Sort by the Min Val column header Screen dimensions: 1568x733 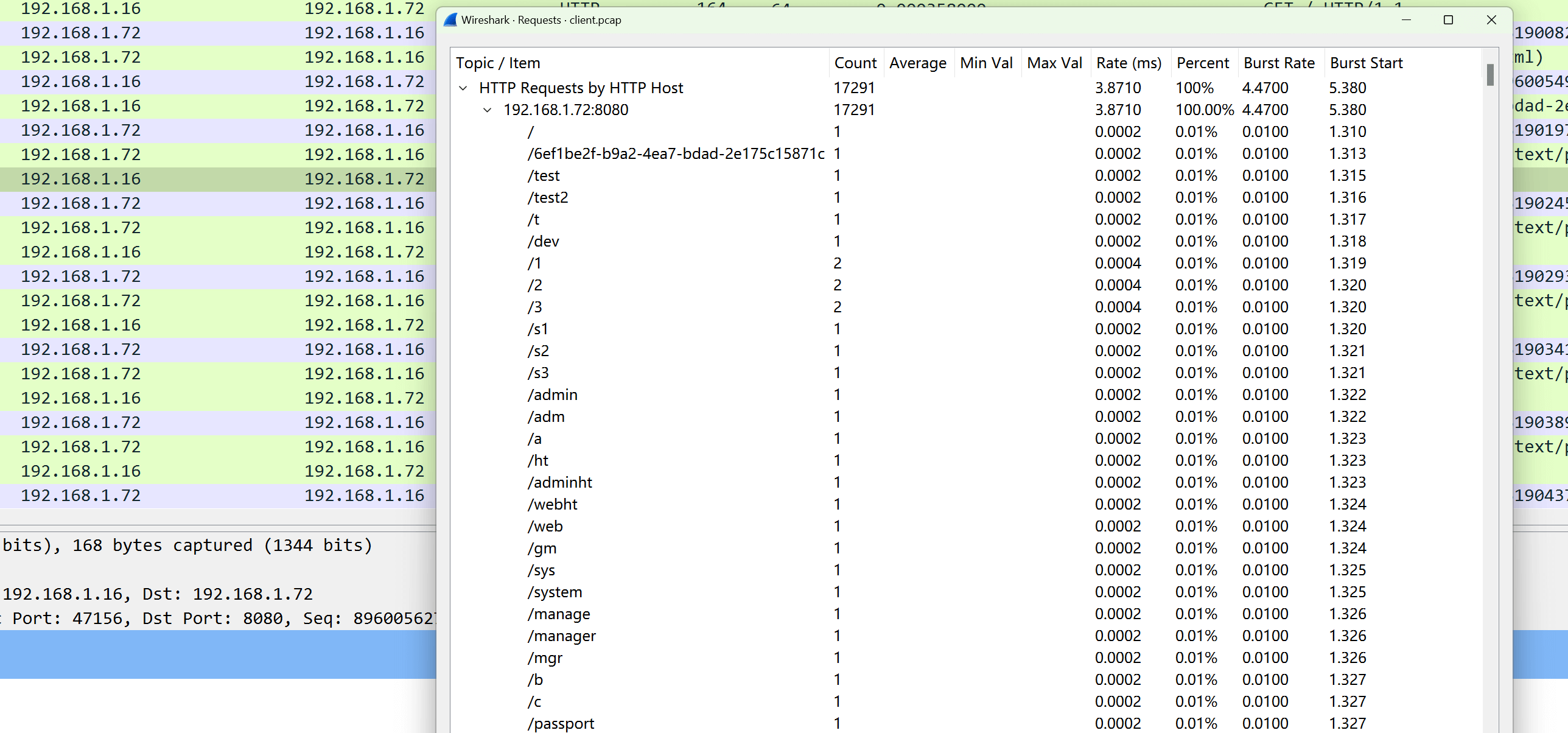[x=987, y=63]
